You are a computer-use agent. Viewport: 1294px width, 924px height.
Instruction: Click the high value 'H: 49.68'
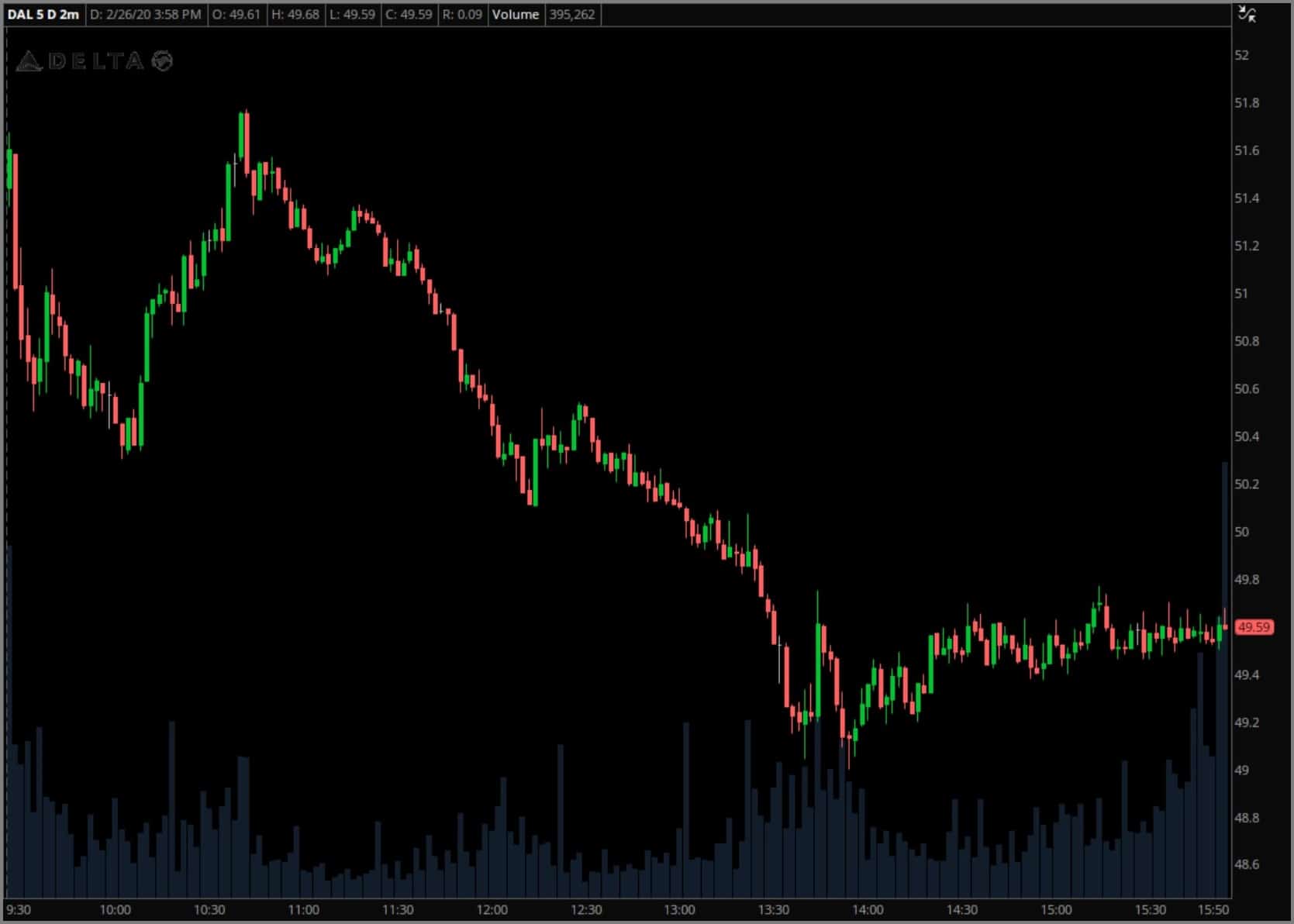click(295, 15)
